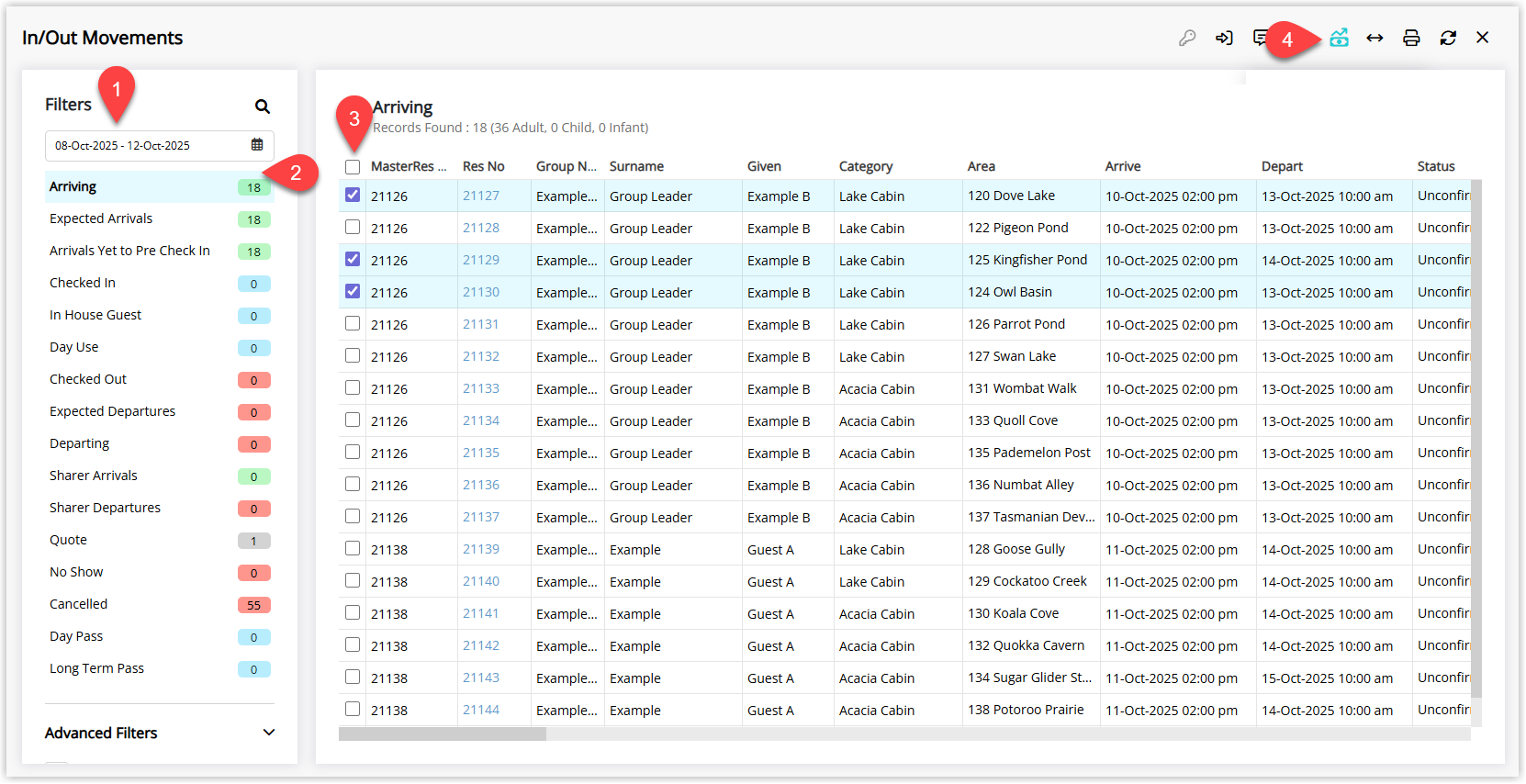The image size is (1526, 784).
Task: Sort by the Depart column header
Action: coord(1282,166)
